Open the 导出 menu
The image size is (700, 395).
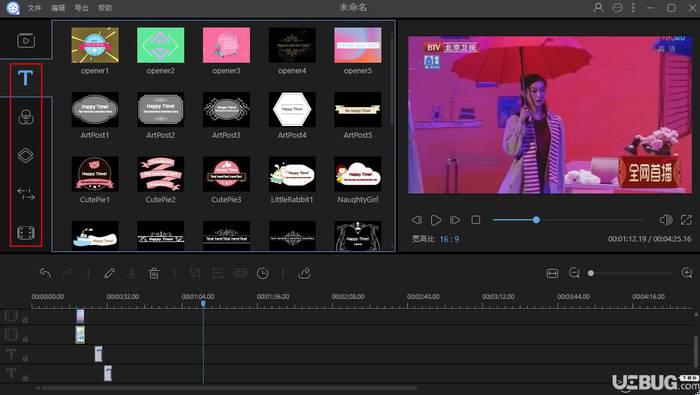click(x=81, y=8)
